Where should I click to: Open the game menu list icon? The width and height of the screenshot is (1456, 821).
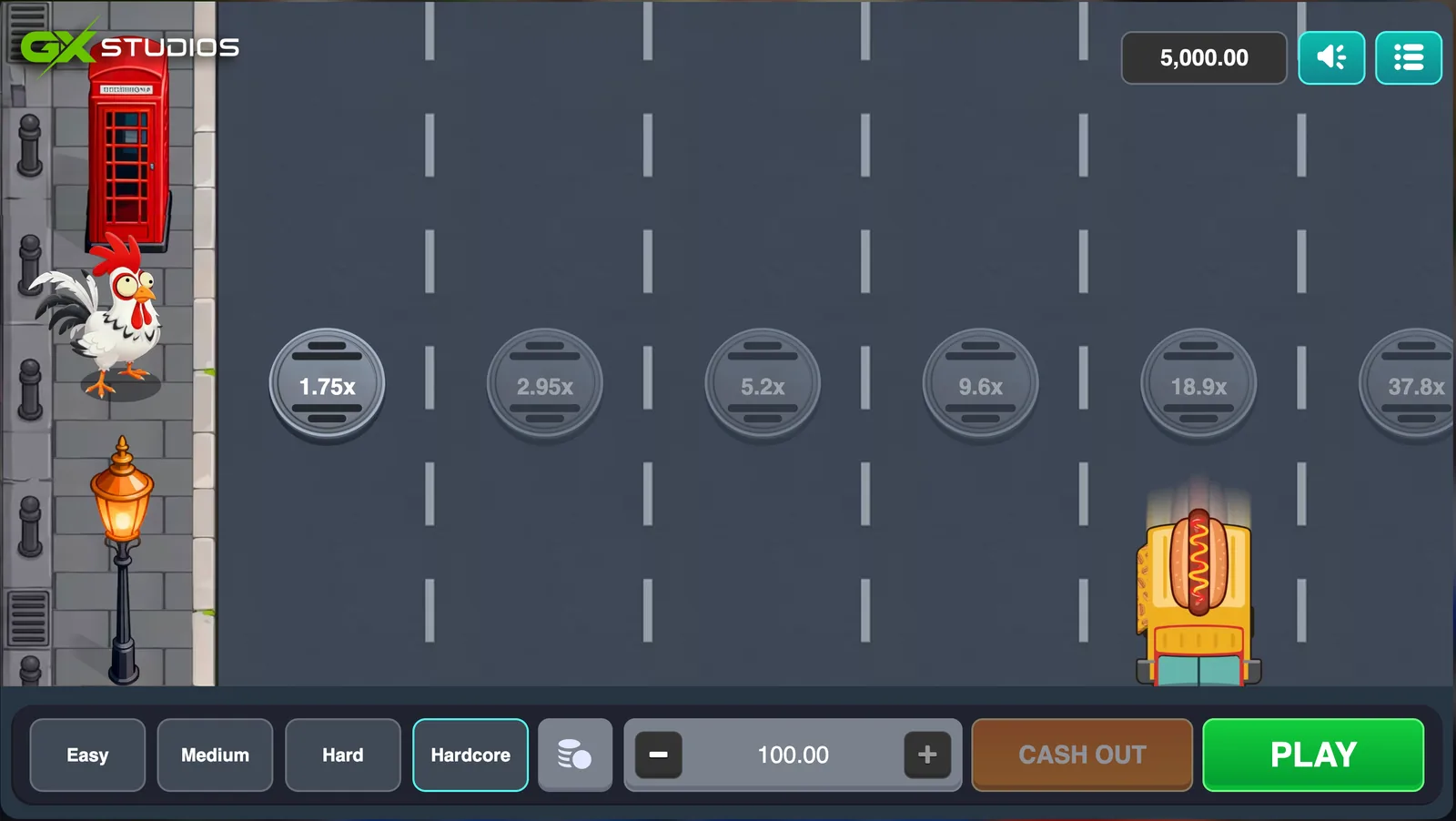pos(1409,57)
